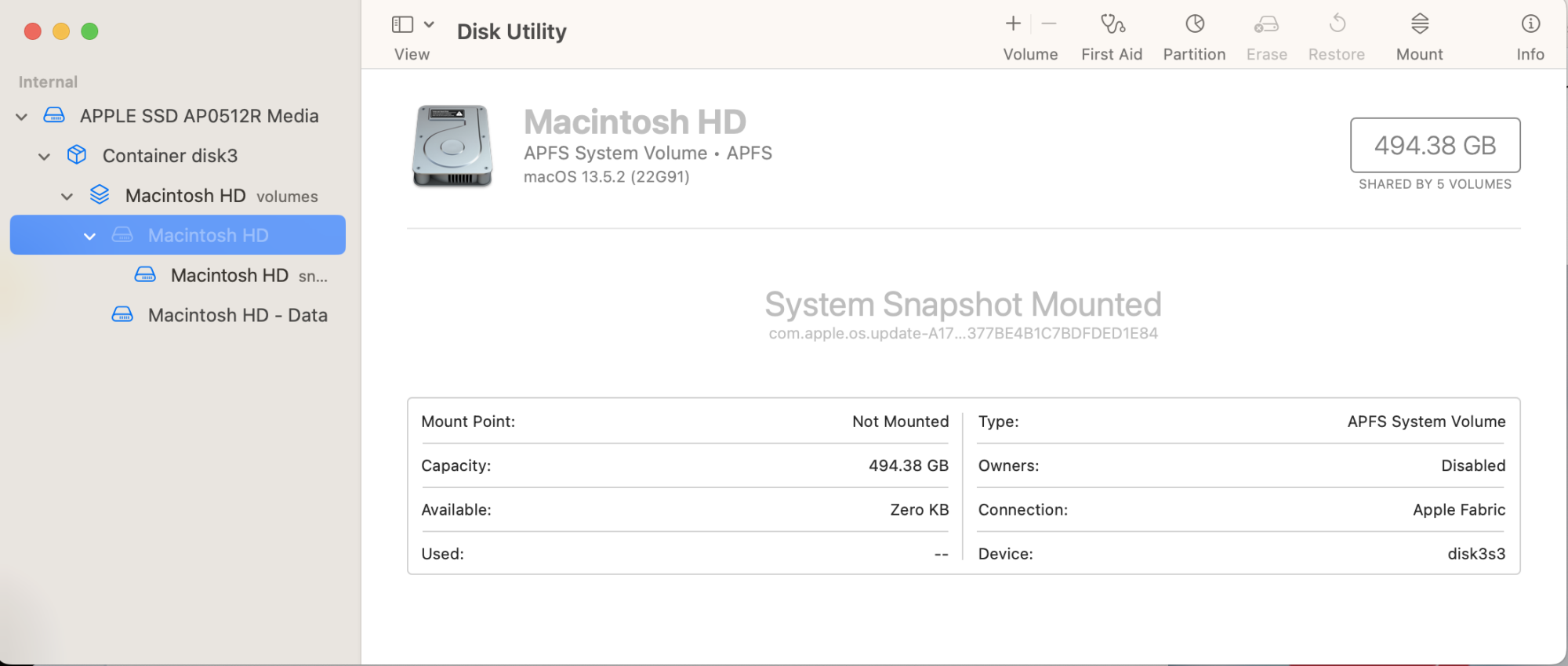Click the disk3s3 device value
Viewport: 1568px width, 666px height.
1476,553
